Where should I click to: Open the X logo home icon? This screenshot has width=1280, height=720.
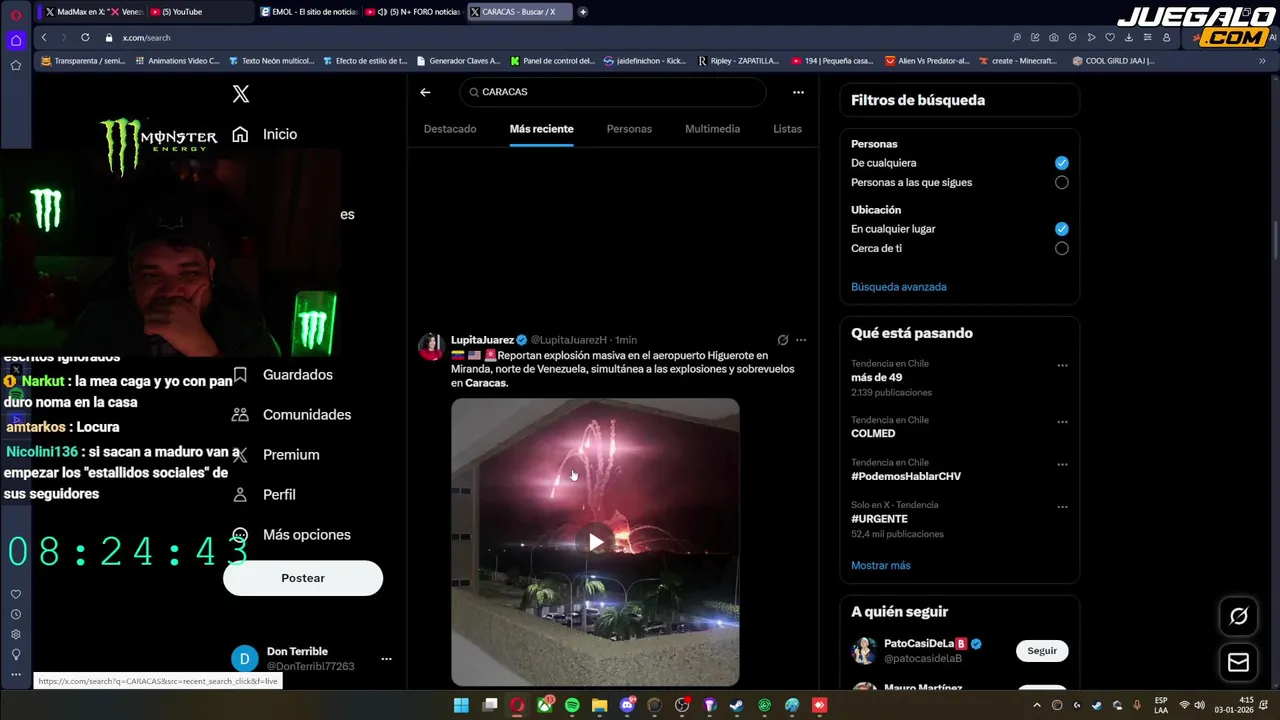pos(241,94)
